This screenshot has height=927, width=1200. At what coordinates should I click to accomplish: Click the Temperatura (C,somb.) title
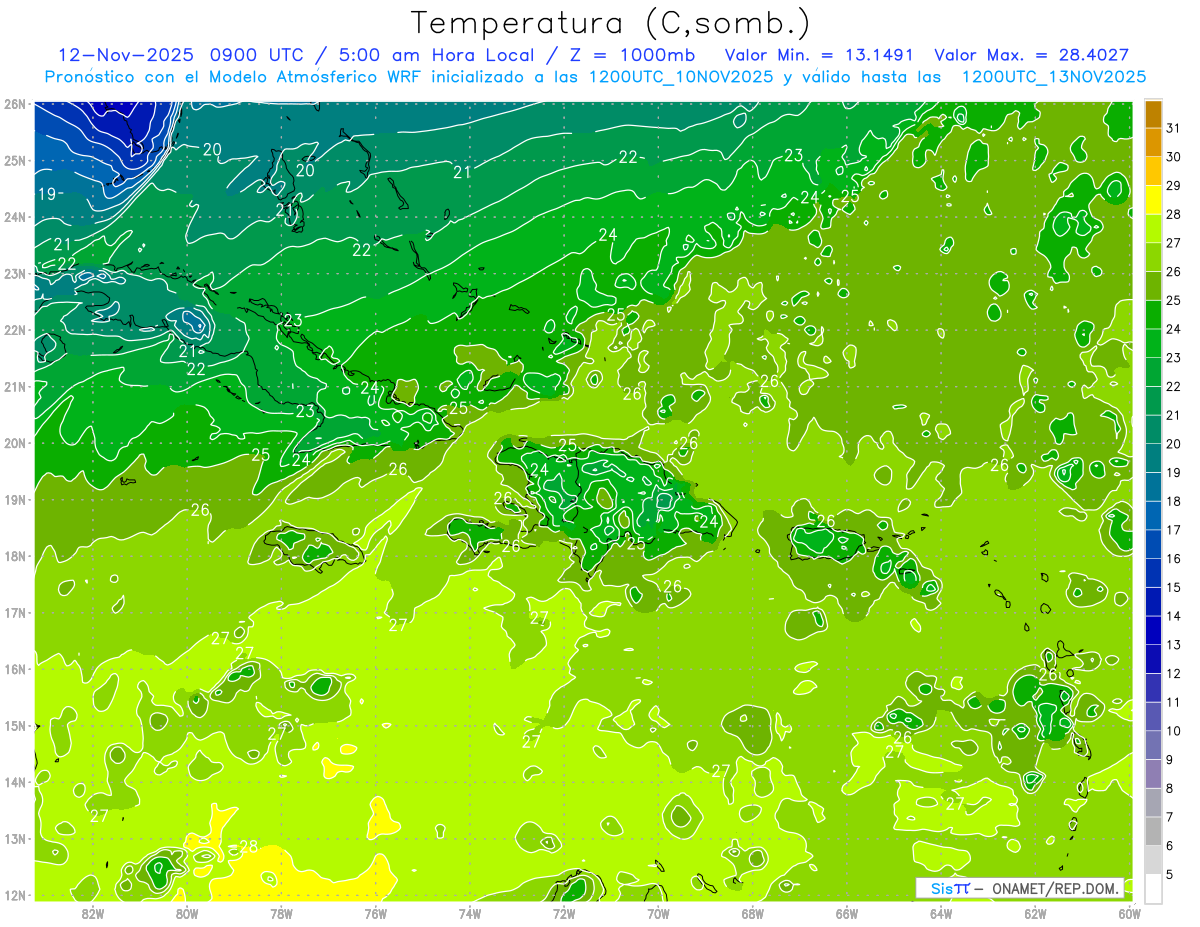tap(611, 23)
